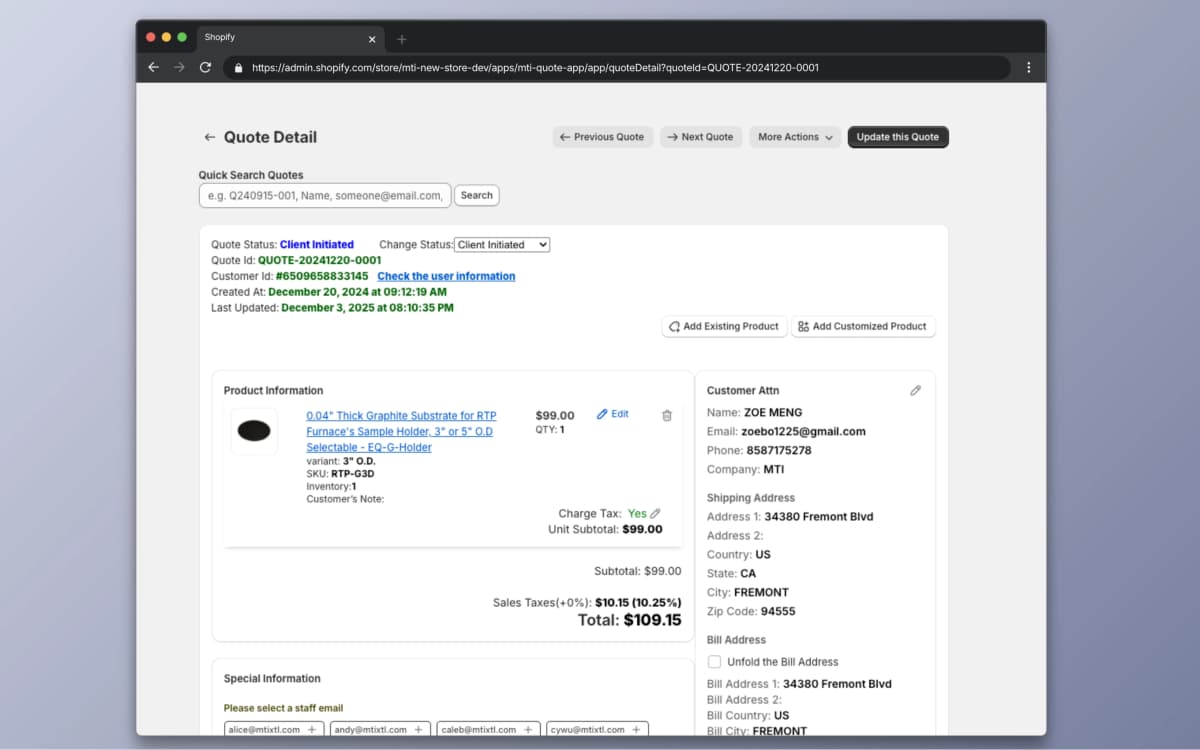The width and height of the screenshot is (1200, 750).
Task: Click the Update this Quote button
Action: click(x=897, y=137)
